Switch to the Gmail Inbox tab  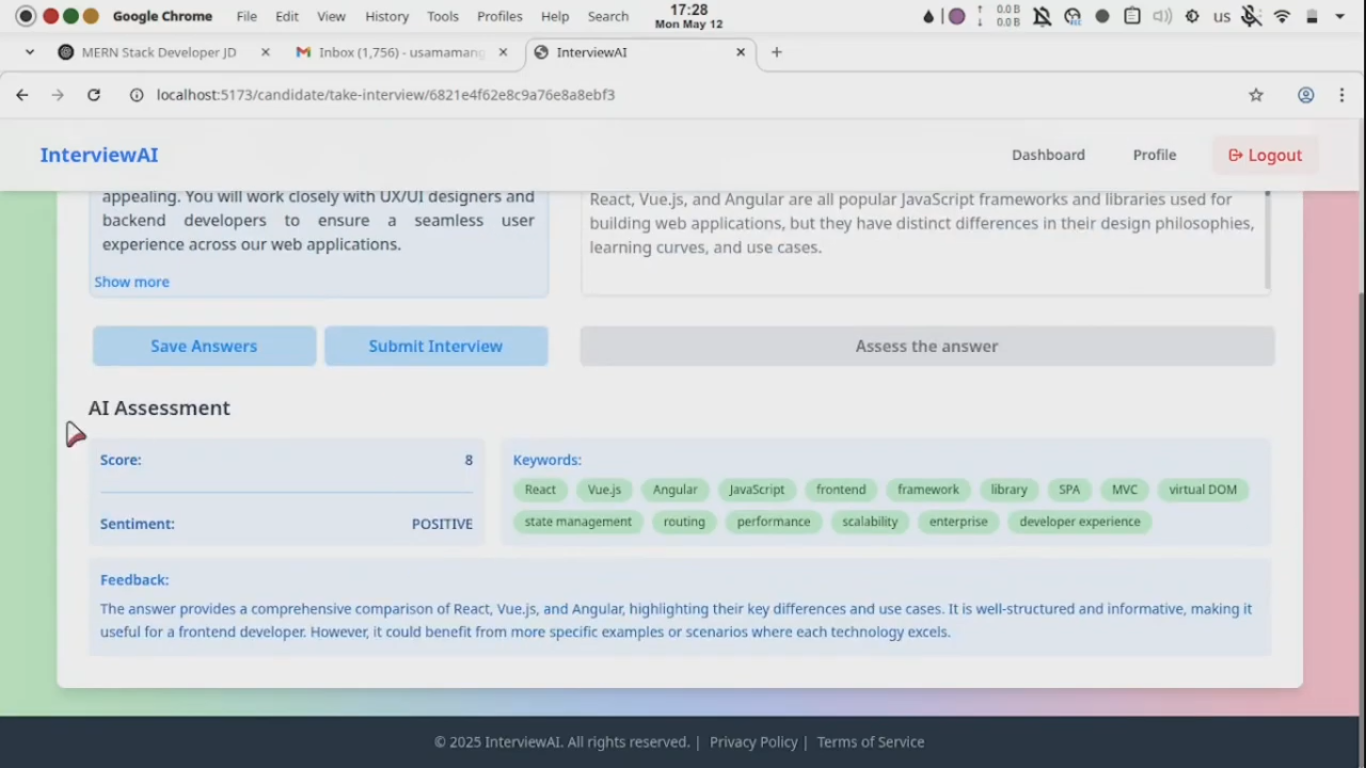[x=401, y=52]
